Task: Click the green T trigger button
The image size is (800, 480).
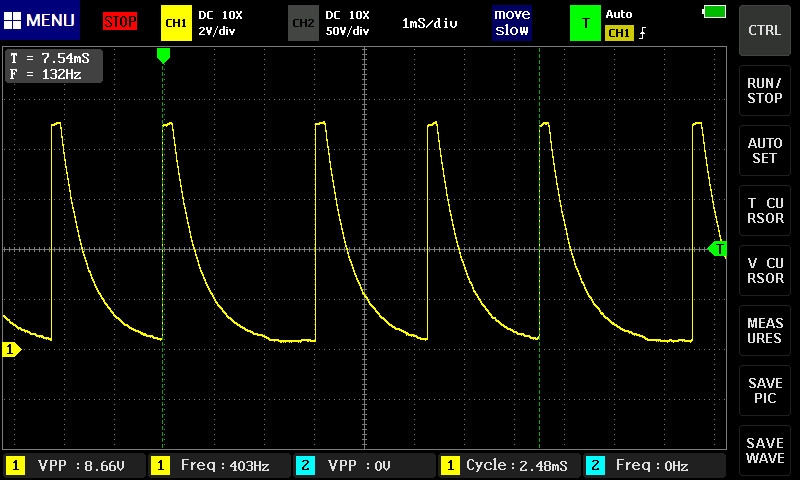Action: [x=585, y=23]
